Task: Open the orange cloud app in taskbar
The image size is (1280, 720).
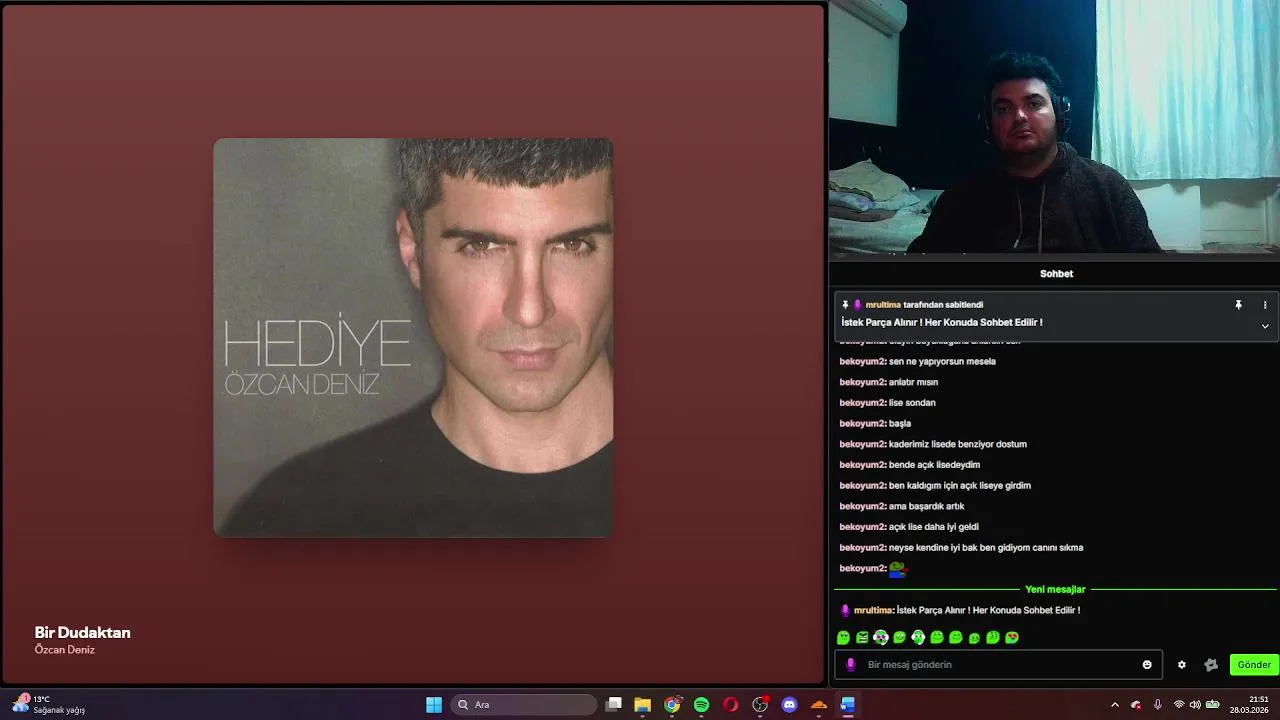Action: coord(819,705)
